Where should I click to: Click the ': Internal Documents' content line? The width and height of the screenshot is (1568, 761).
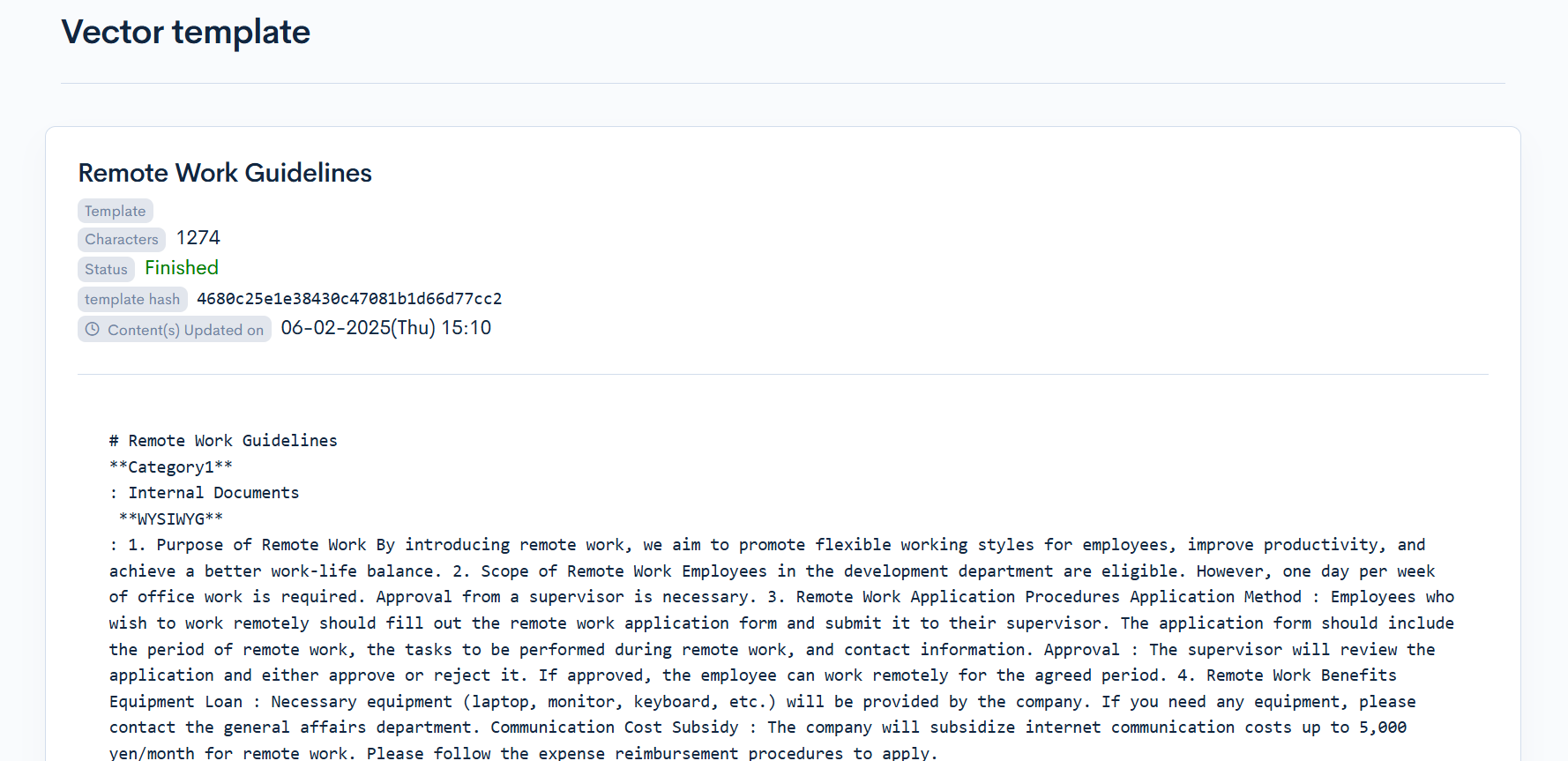(205, 492)
